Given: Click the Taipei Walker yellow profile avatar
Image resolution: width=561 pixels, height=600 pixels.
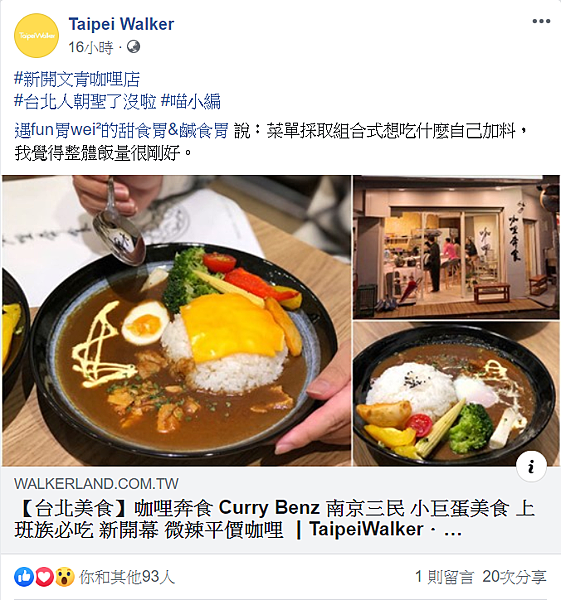Looking at the screenshot, I should point(36,36).
